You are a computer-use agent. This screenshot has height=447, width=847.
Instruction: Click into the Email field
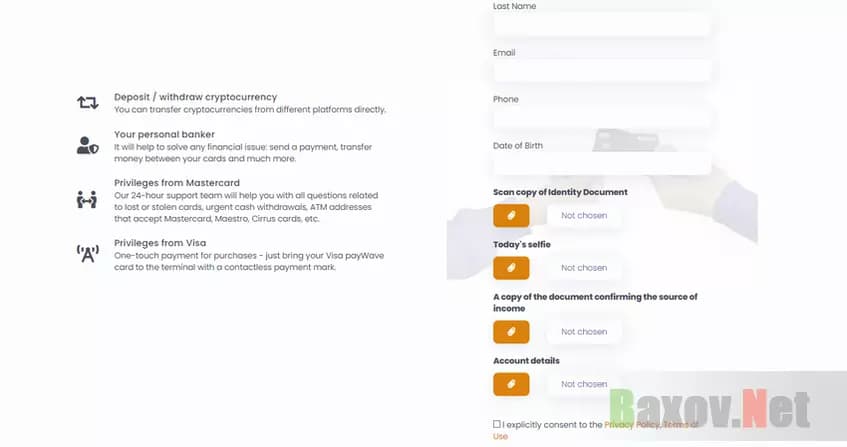[x=601, y=70]
